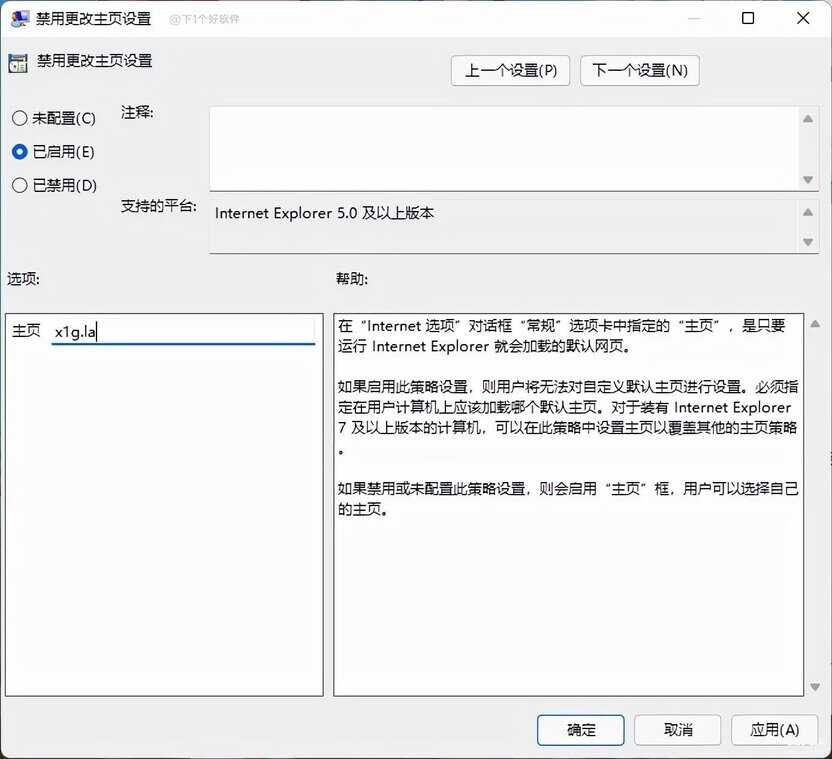The width and height of the screenshot is (832, 759).
Task: Click the title bar window icon
Action: 20,19
